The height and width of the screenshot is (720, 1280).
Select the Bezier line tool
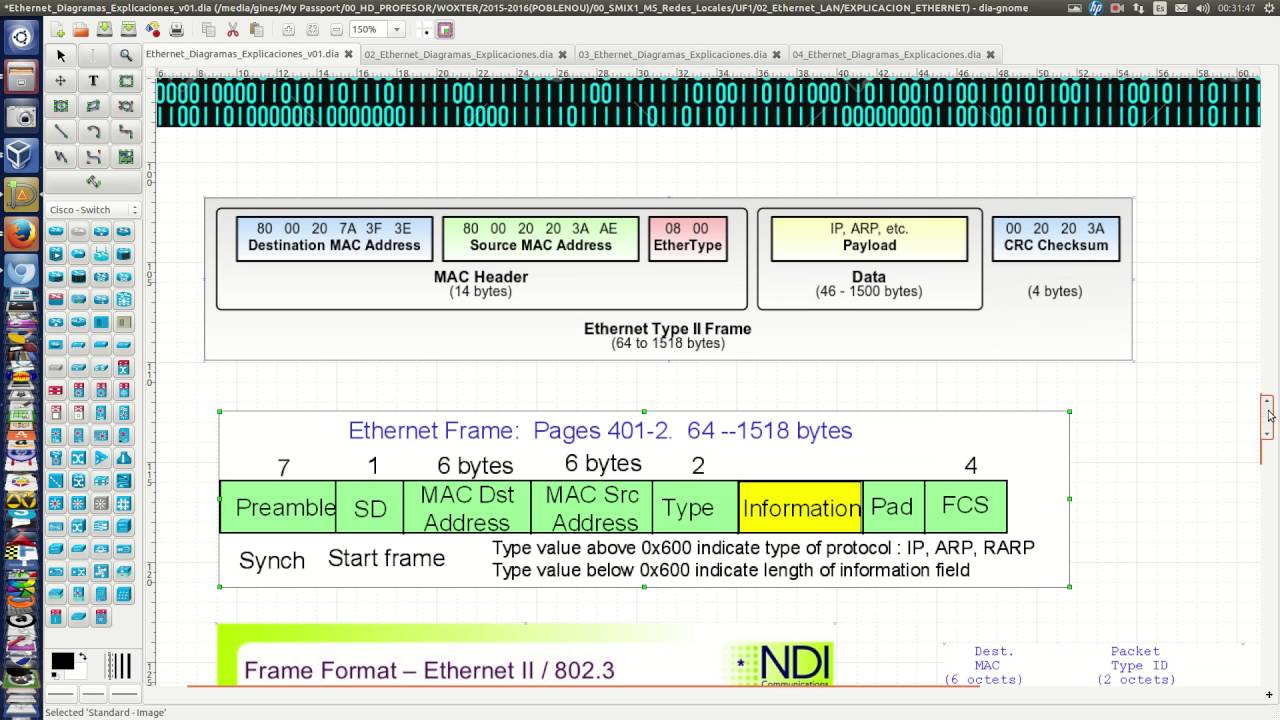tap(93, 157)
